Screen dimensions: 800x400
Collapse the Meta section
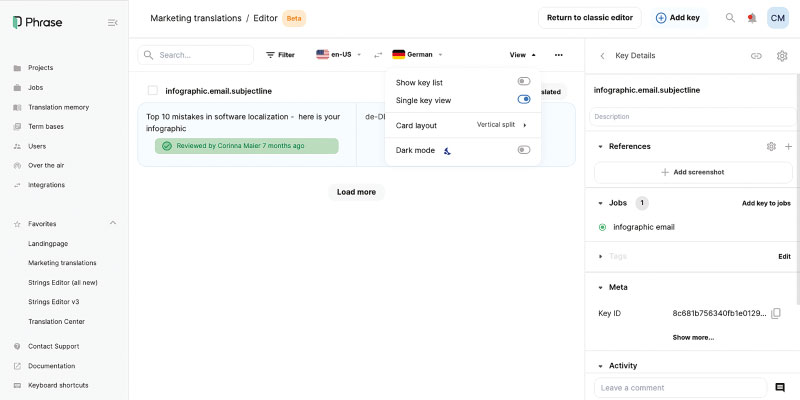point(601,287)
